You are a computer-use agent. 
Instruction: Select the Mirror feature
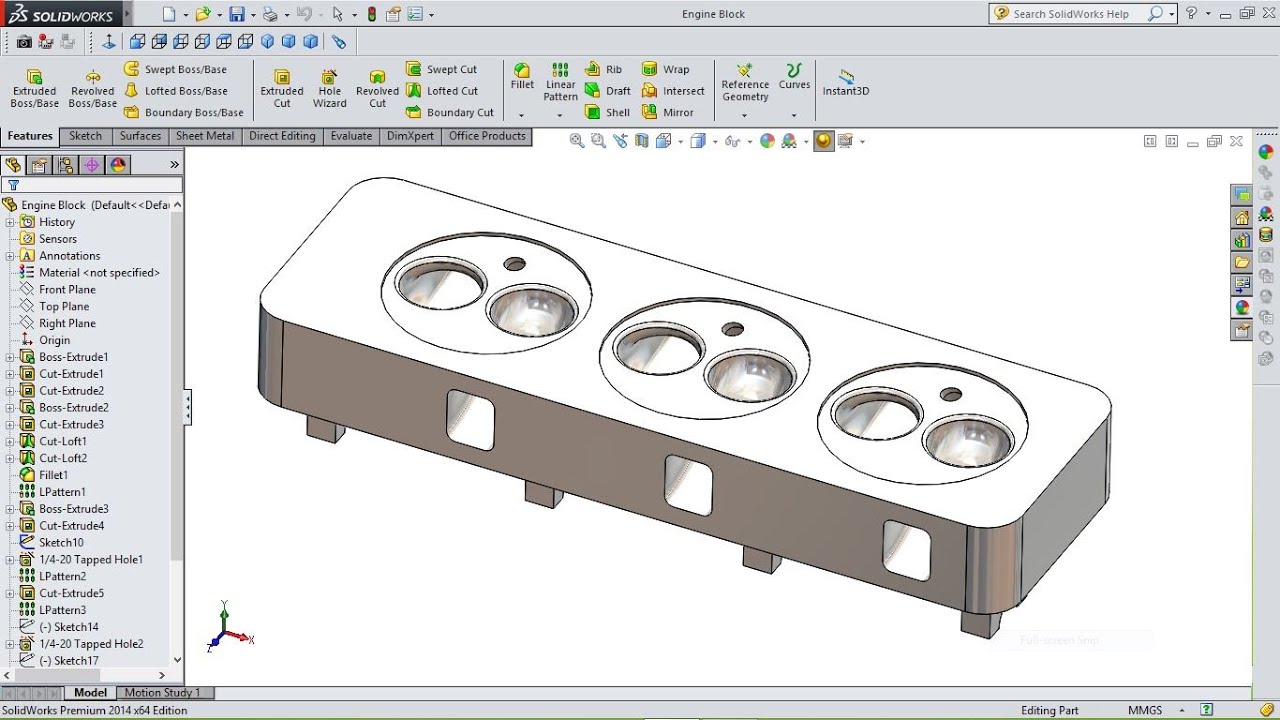click(x=668, y=112)
